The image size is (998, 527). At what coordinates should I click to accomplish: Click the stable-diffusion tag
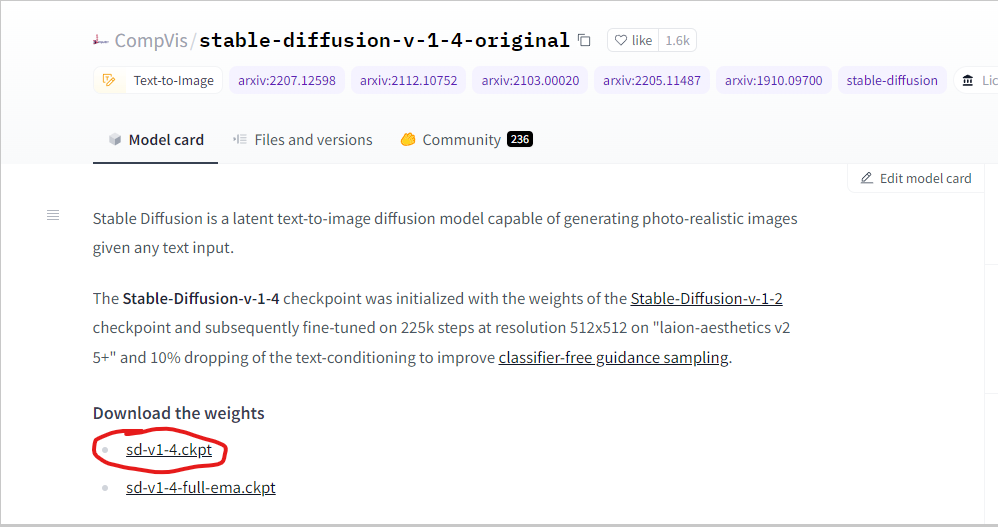[892, 80]
